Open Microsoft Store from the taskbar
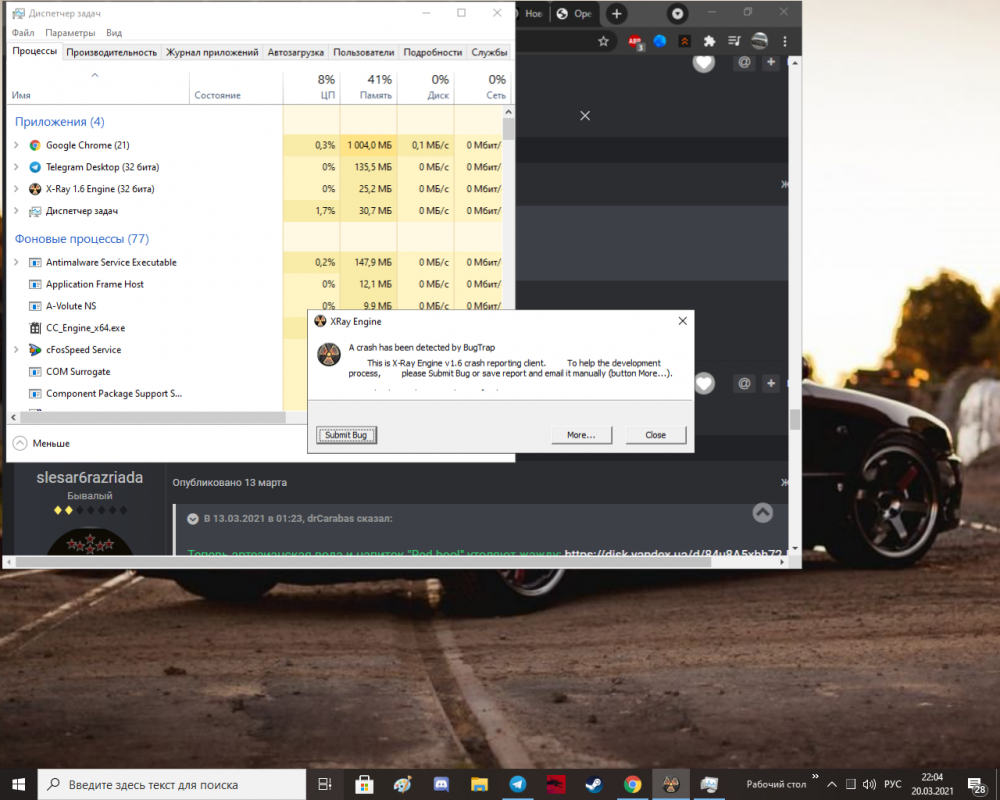Screen dimensions: 1000x800 click(364, 785)
